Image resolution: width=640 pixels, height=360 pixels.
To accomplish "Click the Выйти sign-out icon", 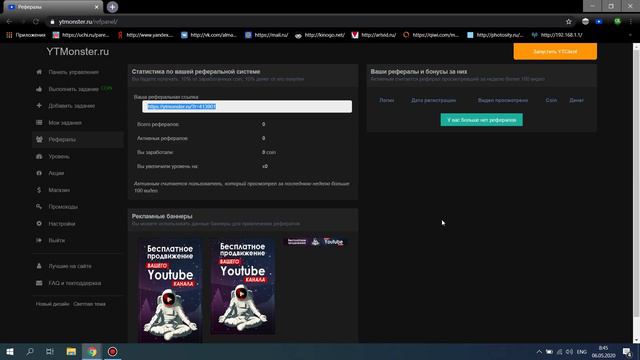I will tap(39, 240).
